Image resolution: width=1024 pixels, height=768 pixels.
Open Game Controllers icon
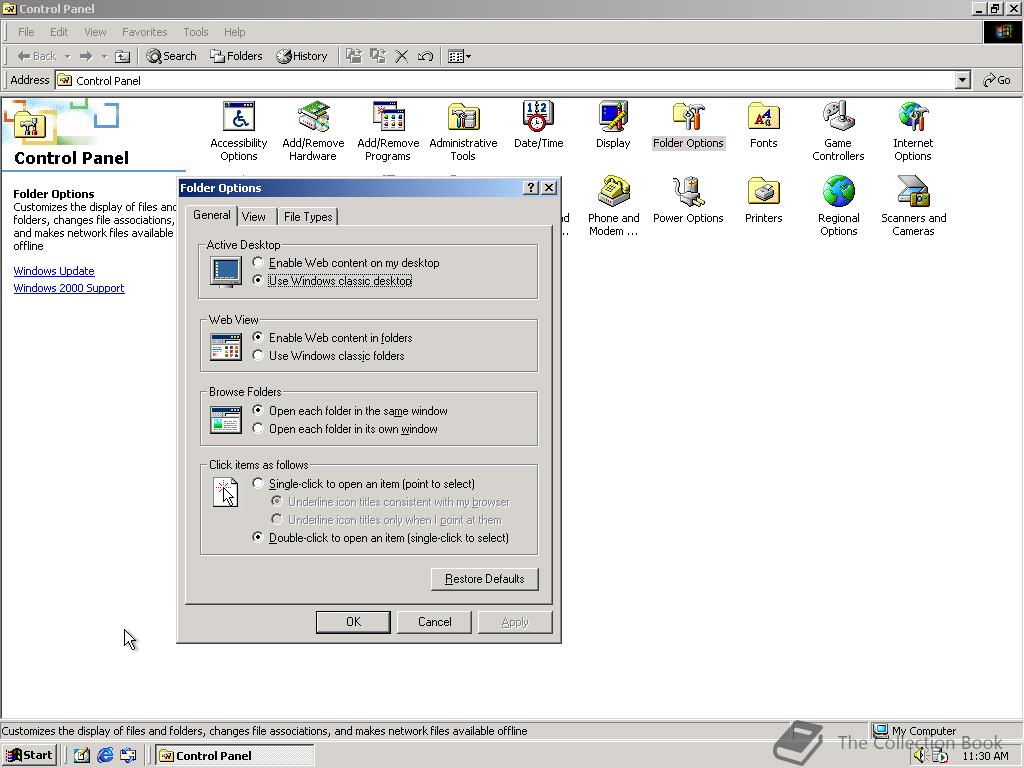pyautogui.click(x=838, y=131)
